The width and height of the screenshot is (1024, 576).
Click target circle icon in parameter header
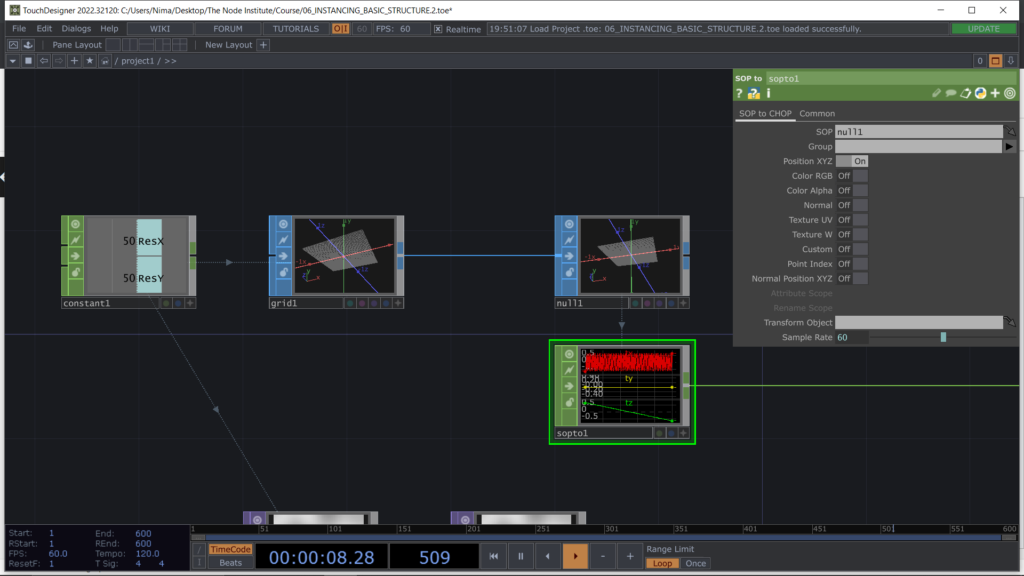pyautogui.click(x=1010, y=93)
